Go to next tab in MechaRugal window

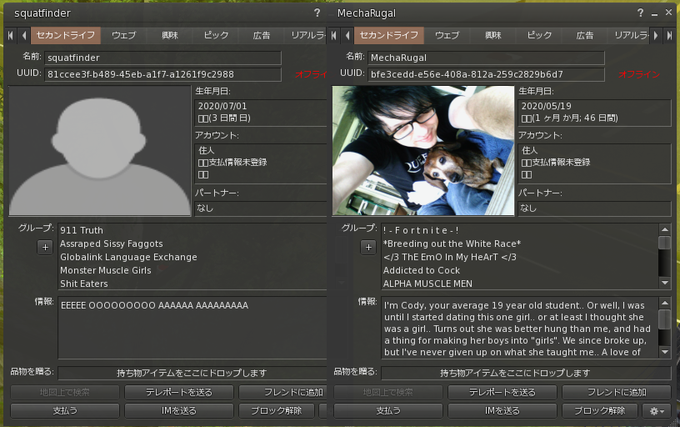(656, 35)
